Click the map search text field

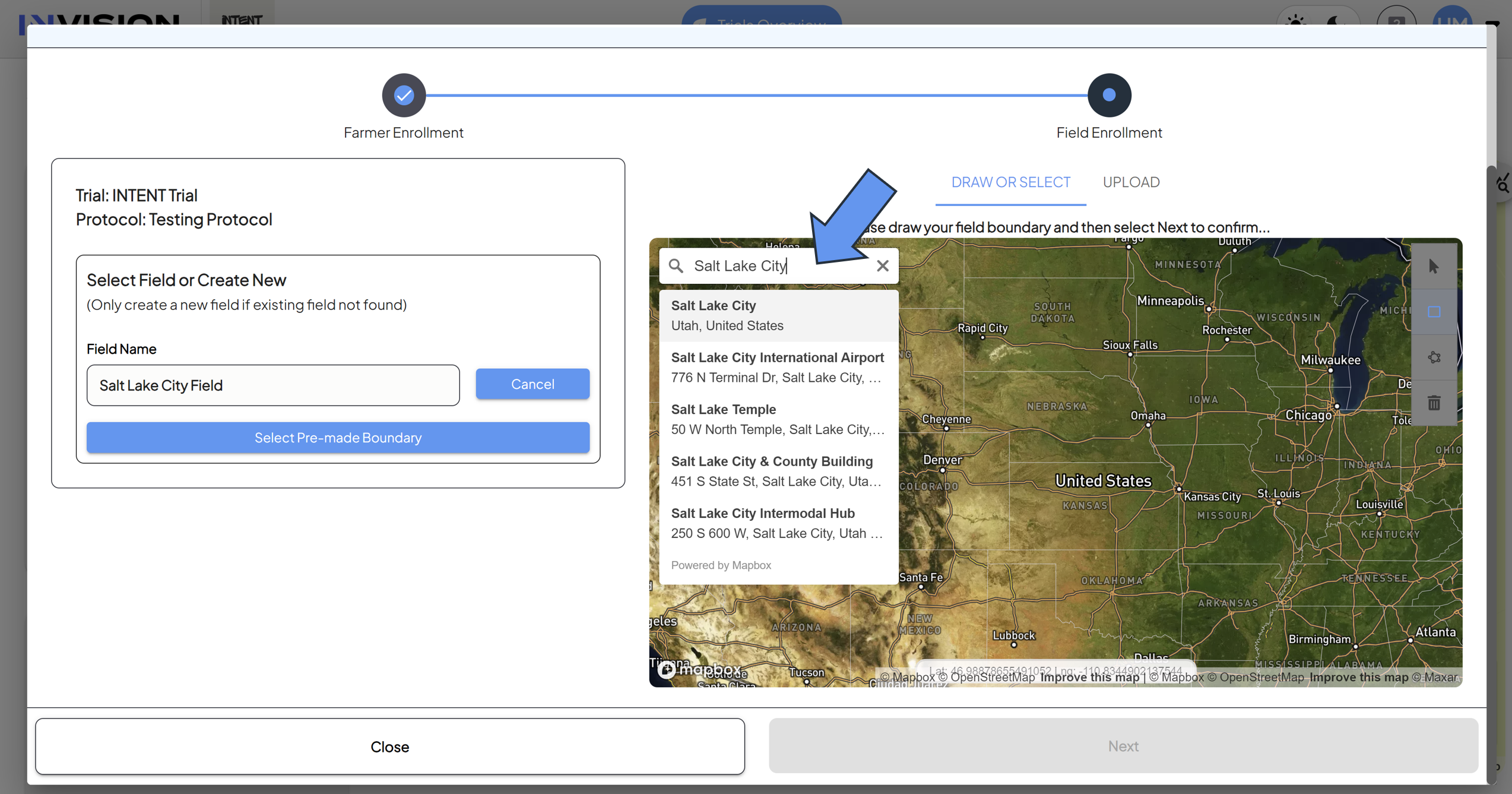coord(778,265)
